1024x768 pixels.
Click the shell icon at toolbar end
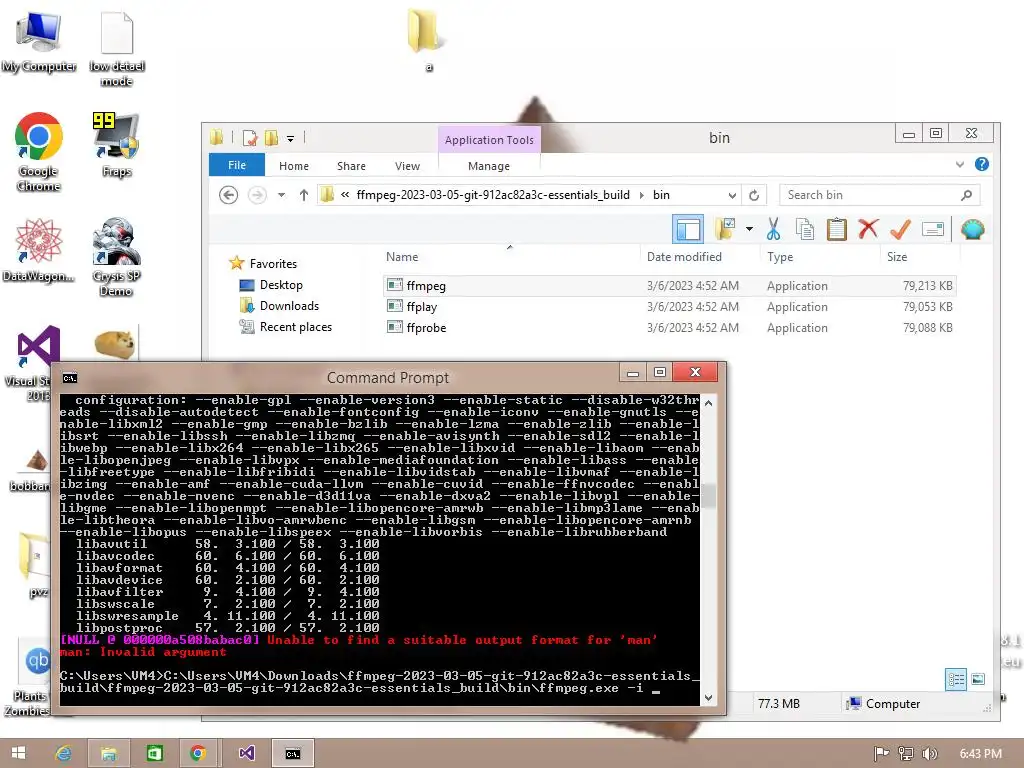point(972,229)
